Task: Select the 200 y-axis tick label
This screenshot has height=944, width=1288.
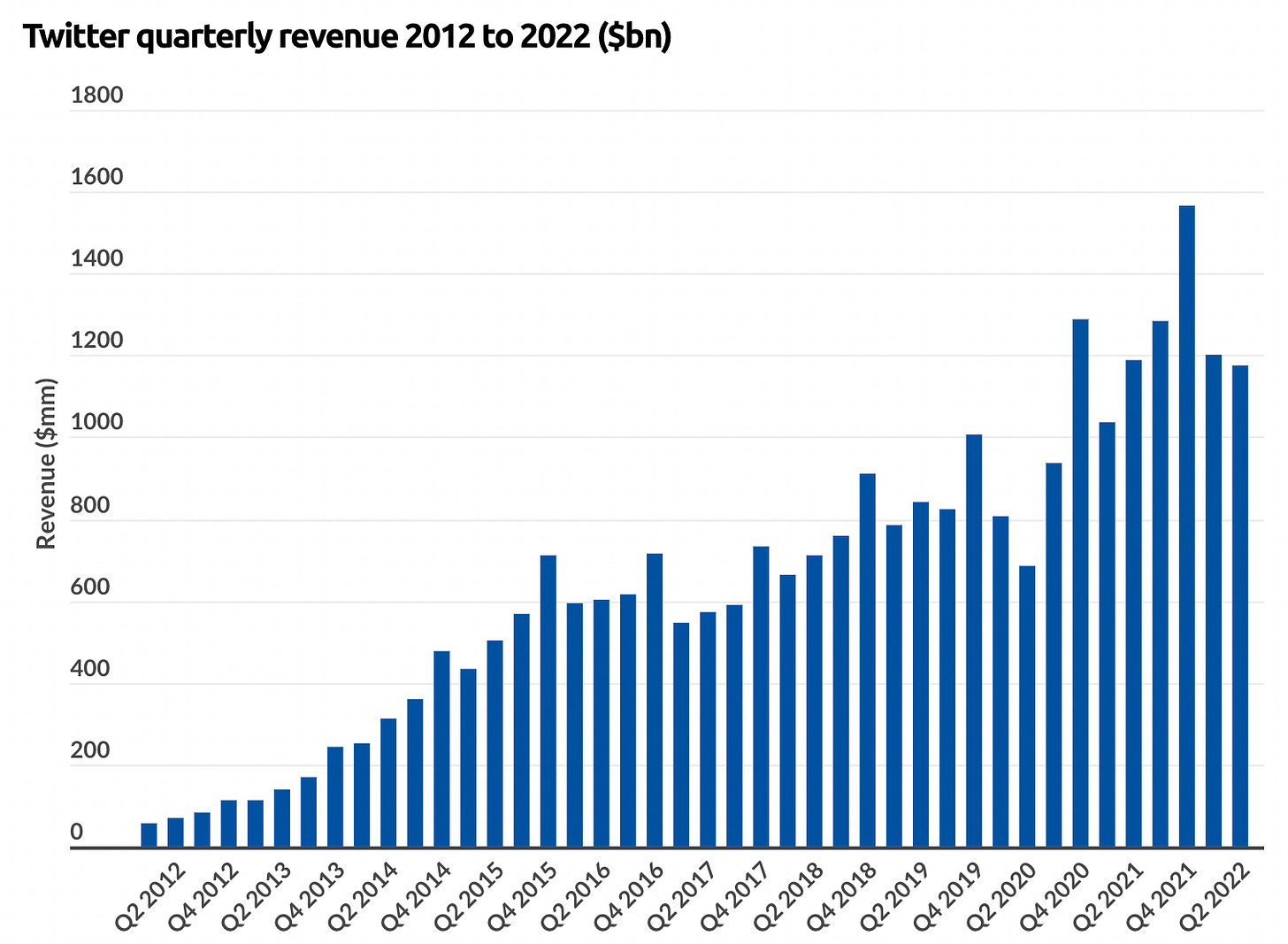Action: [89, 750]
